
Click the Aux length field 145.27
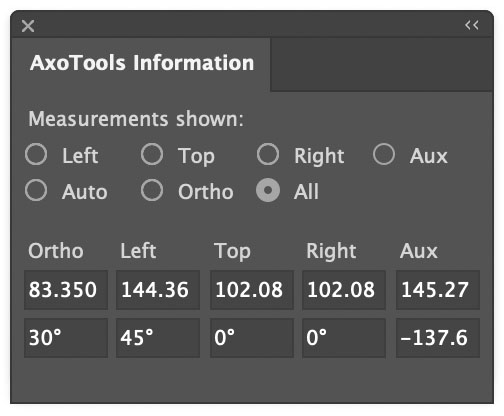point(438,290)
